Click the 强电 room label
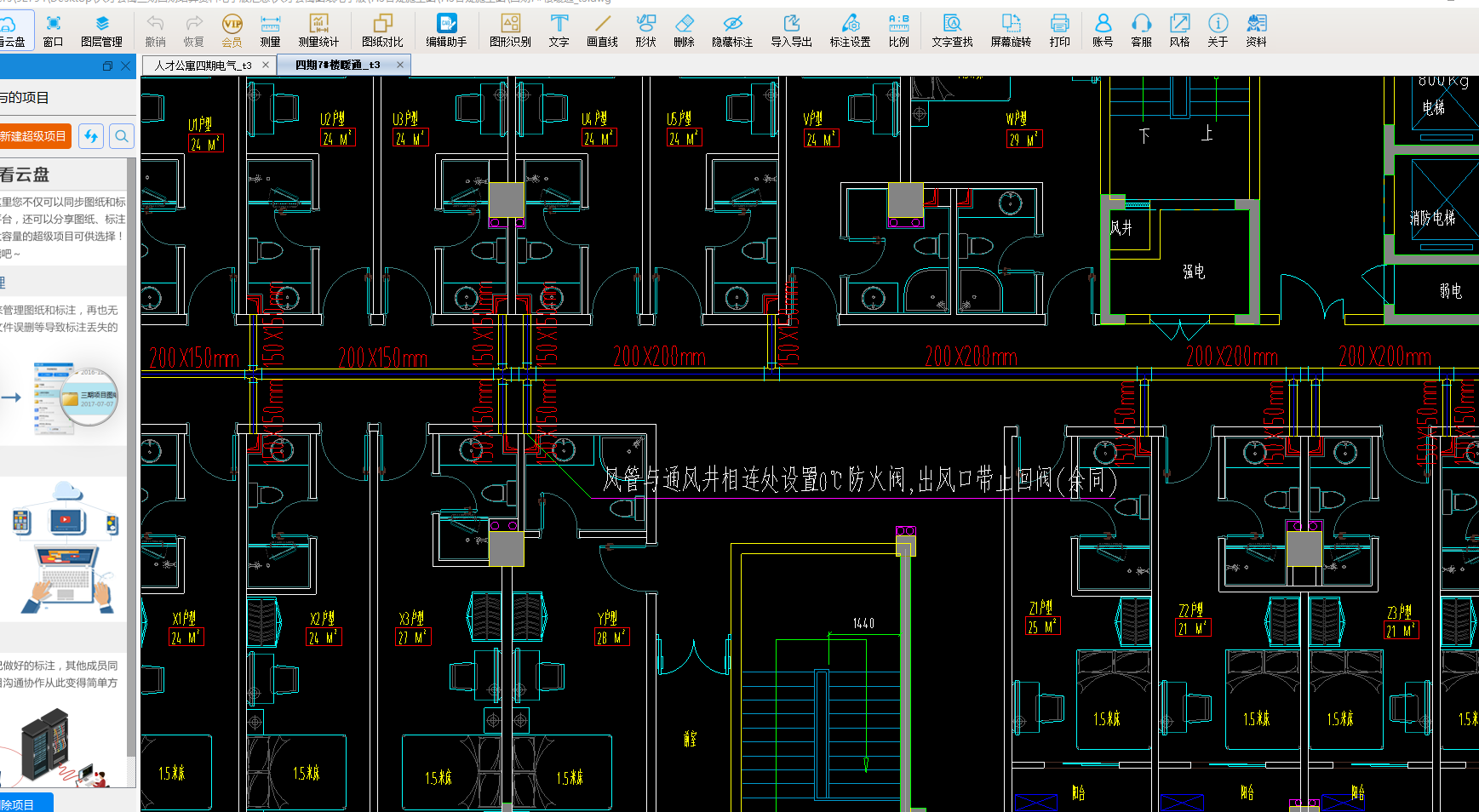 (1194, 272)
